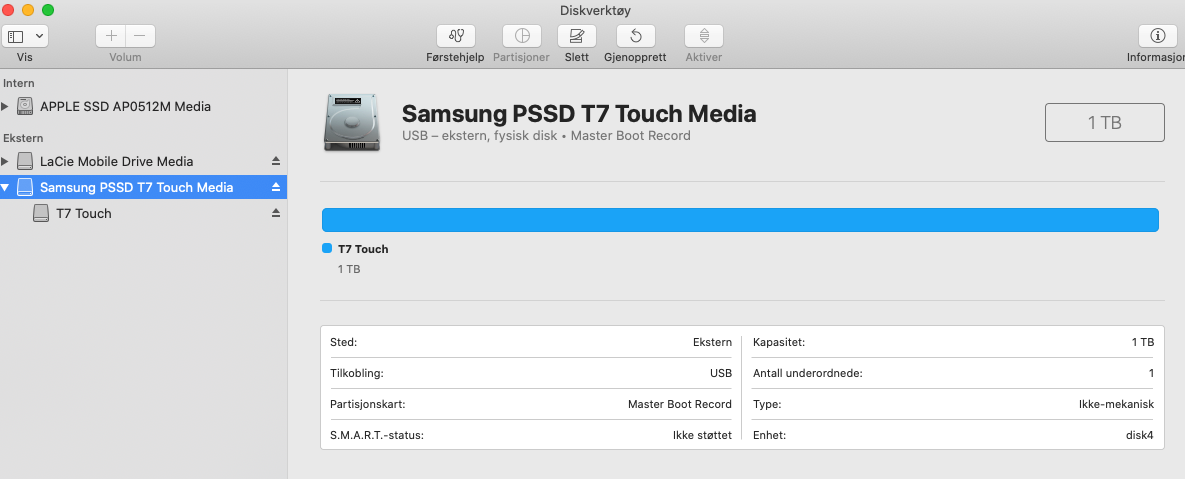
Task: Click the add volume plus button
Action: [x=110, y=36]
